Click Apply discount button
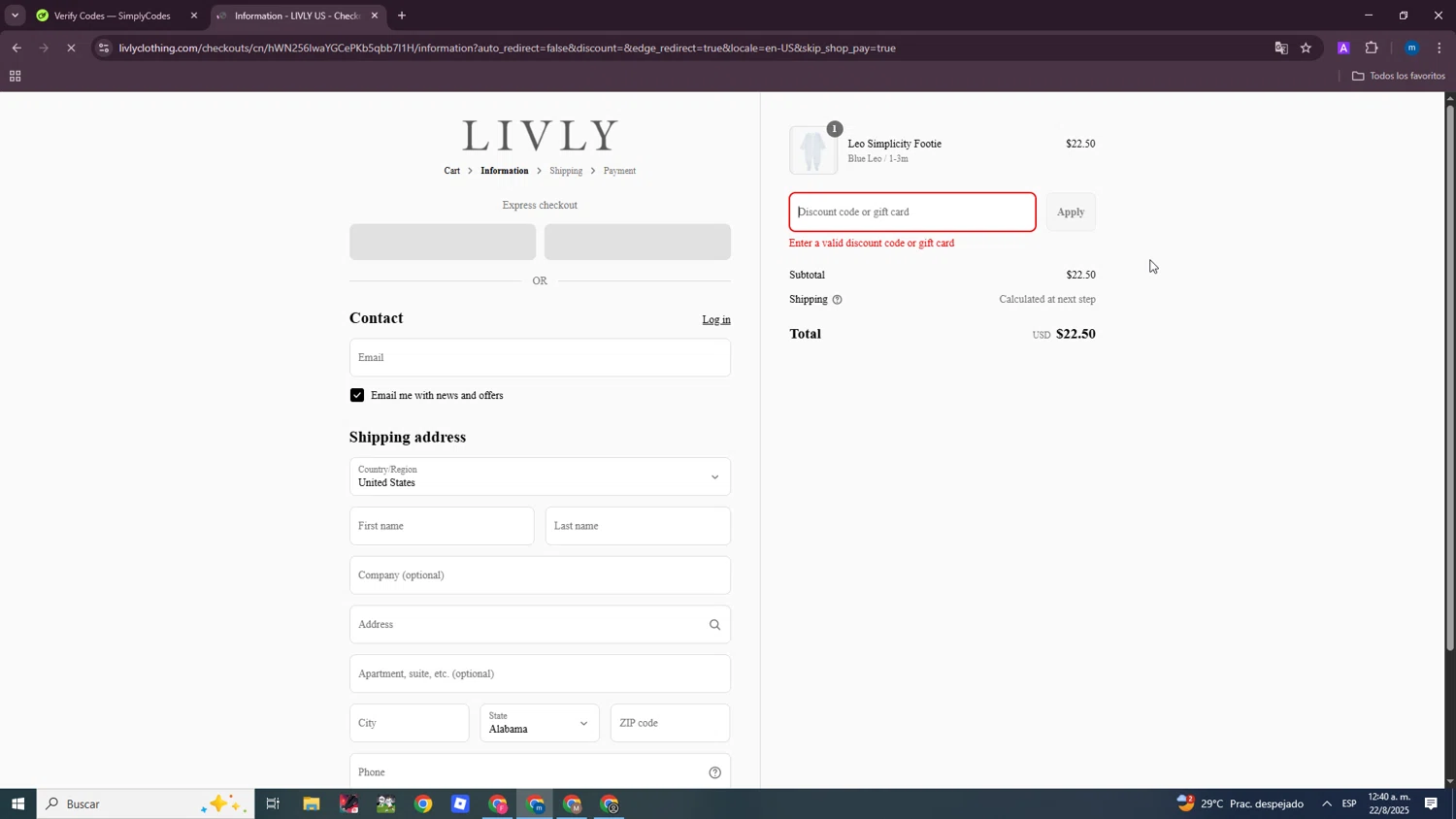 pyautogui.click(x=1071, y=213)
